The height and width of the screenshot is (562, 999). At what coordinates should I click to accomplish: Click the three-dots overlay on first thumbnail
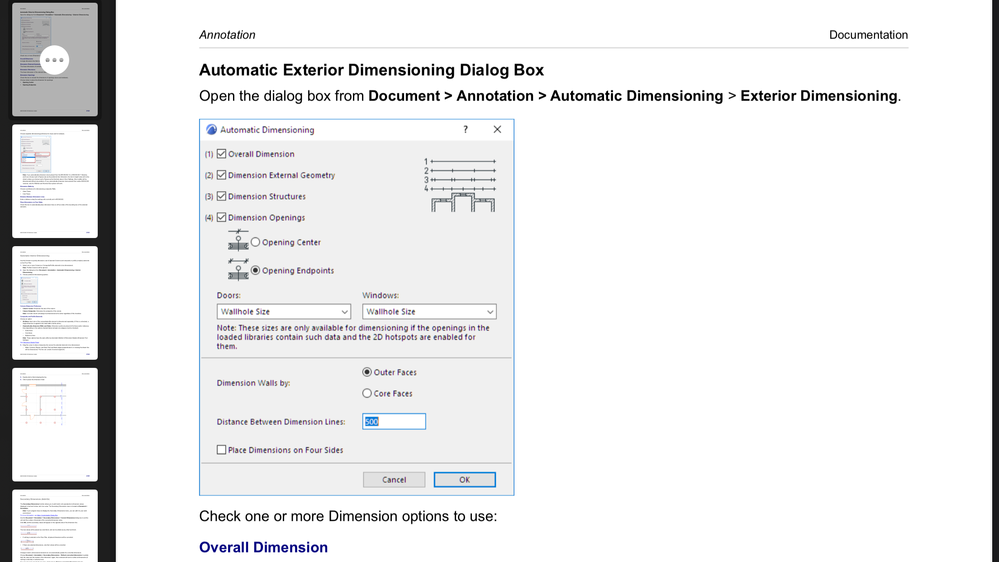pos(55,60)
